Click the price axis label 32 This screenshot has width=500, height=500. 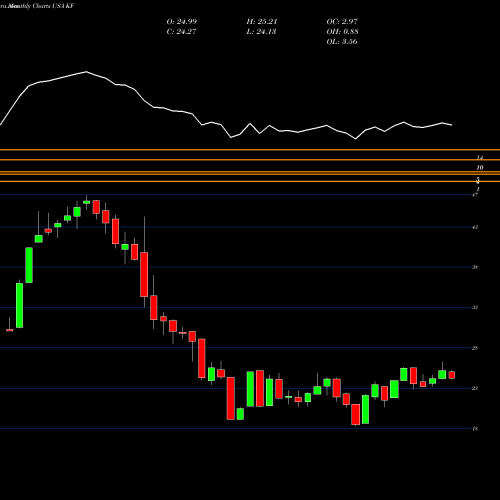click(475, 307)
